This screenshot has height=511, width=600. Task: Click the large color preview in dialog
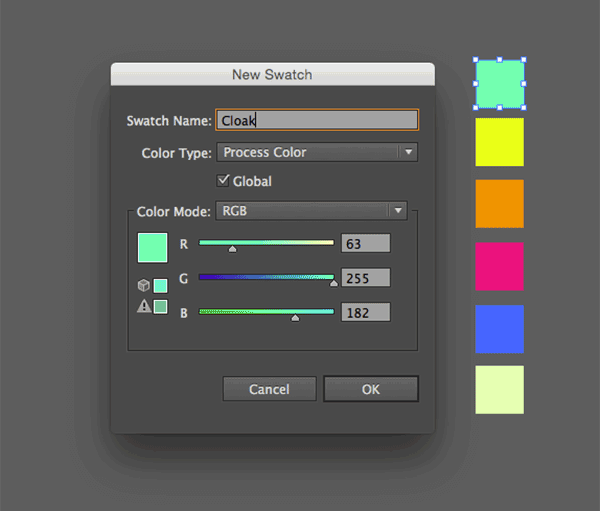(x=152, y=248)
